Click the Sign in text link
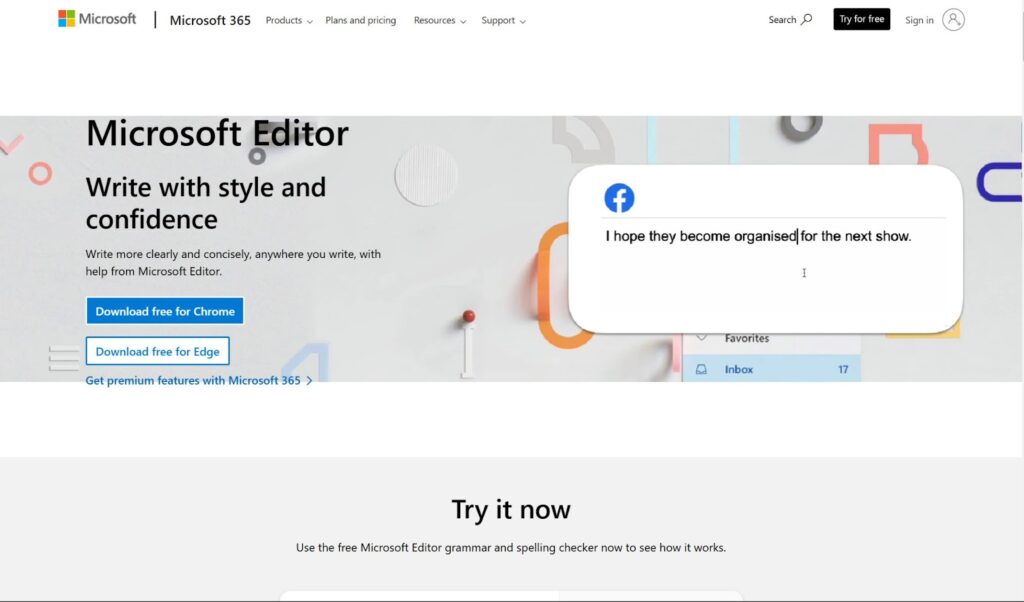 pos(919,20)
